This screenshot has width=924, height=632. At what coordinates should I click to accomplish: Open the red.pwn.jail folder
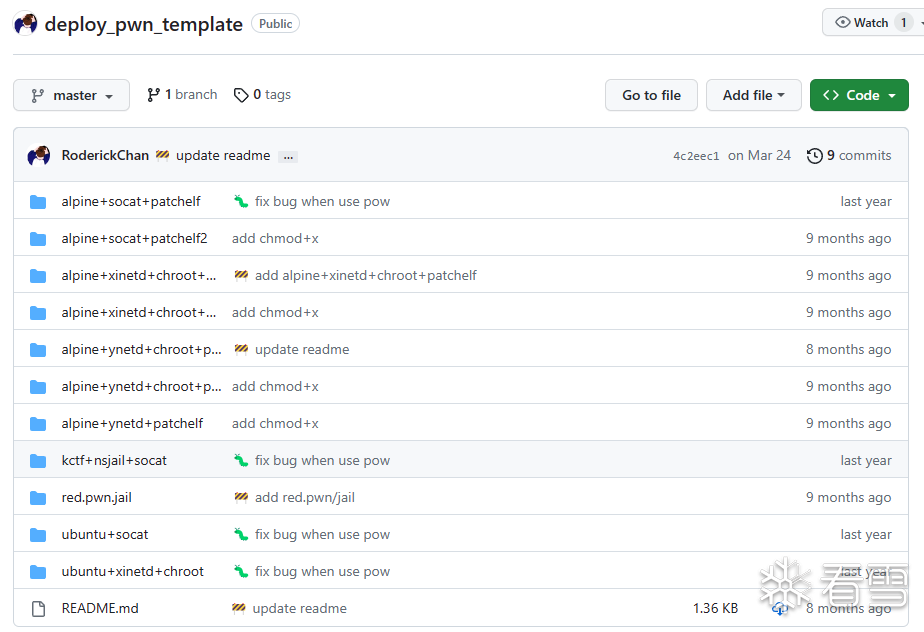97,498
